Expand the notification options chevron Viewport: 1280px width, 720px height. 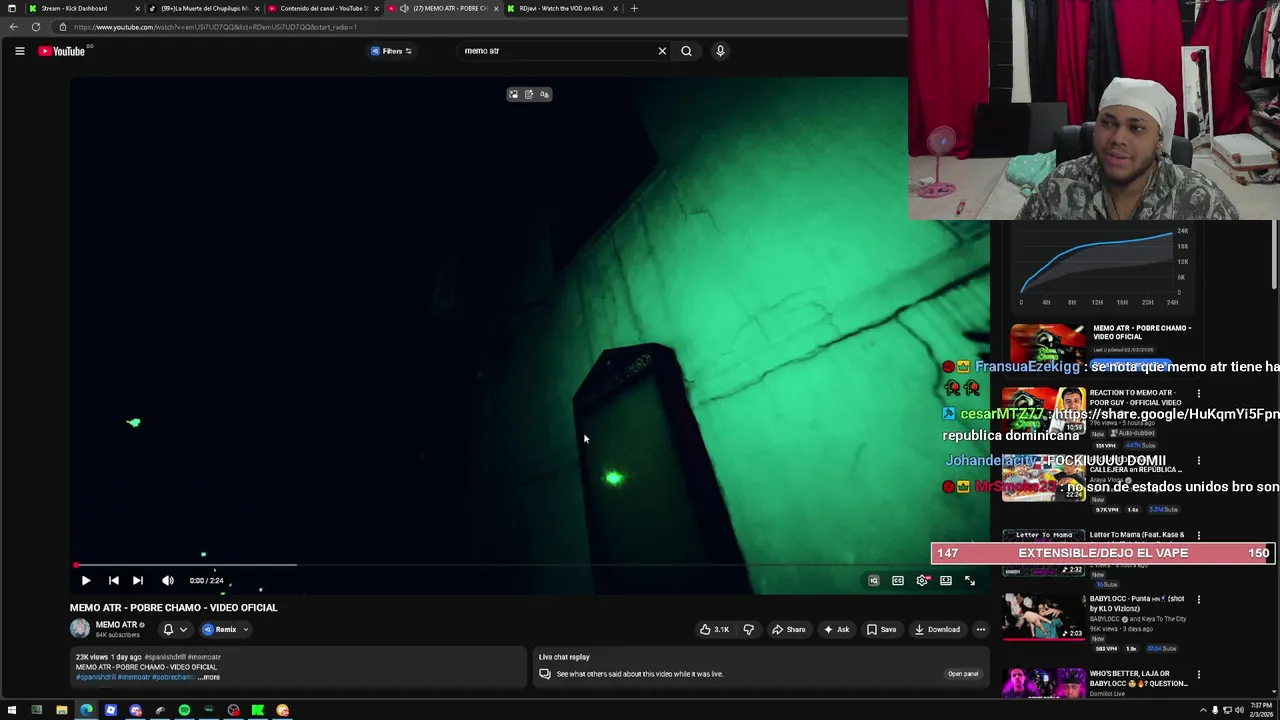pyautogui.click(x=183, y=629)
